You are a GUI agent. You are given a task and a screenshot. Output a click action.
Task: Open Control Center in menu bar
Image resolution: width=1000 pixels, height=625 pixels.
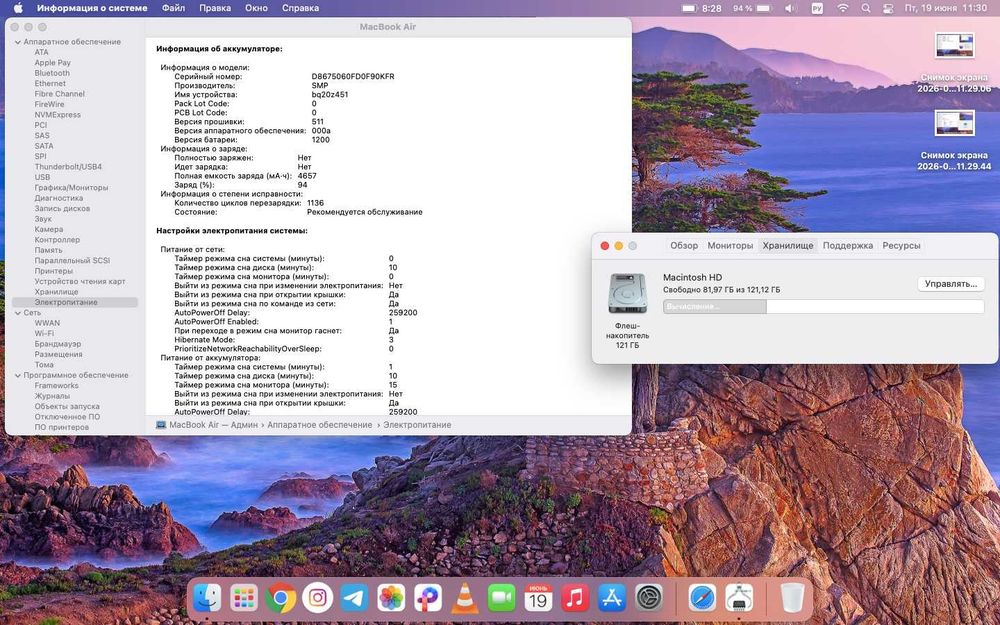pyautogui.click(x=887, y=8)
